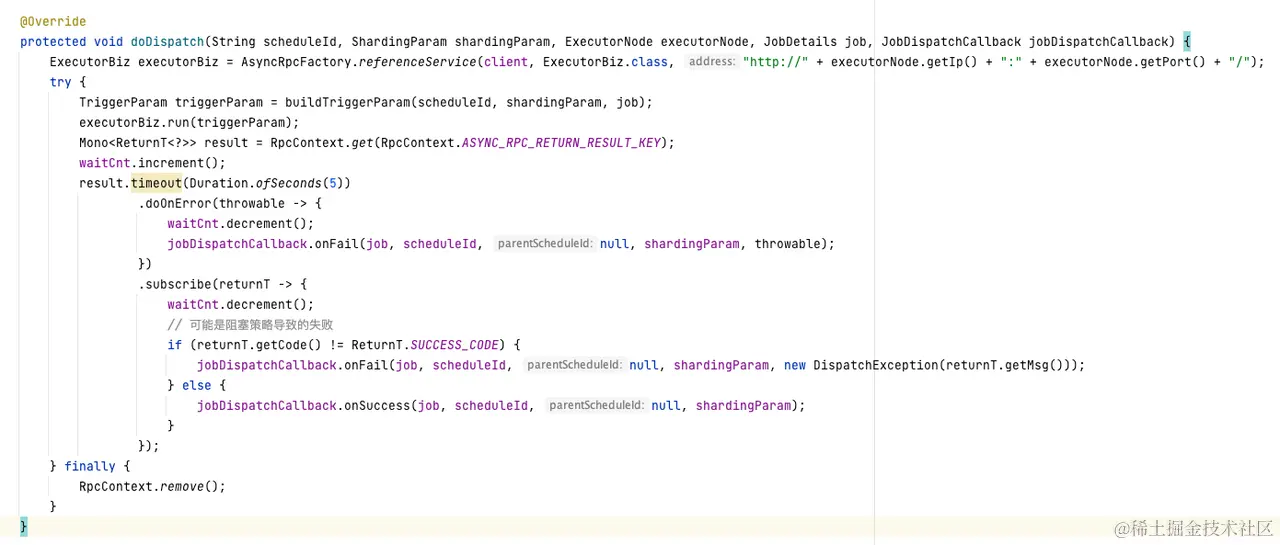Click the address: parameter hint

point(712,62)
